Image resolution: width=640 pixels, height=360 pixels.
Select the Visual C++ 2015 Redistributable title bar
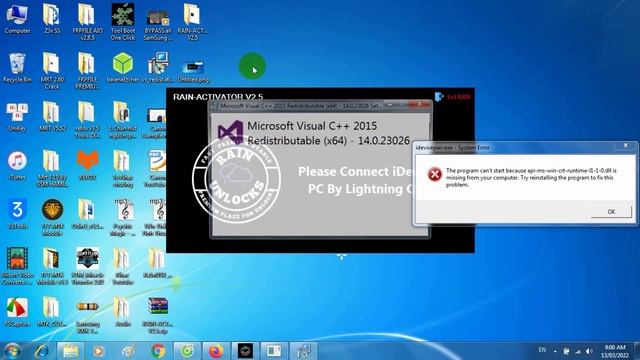coord(300,106)
